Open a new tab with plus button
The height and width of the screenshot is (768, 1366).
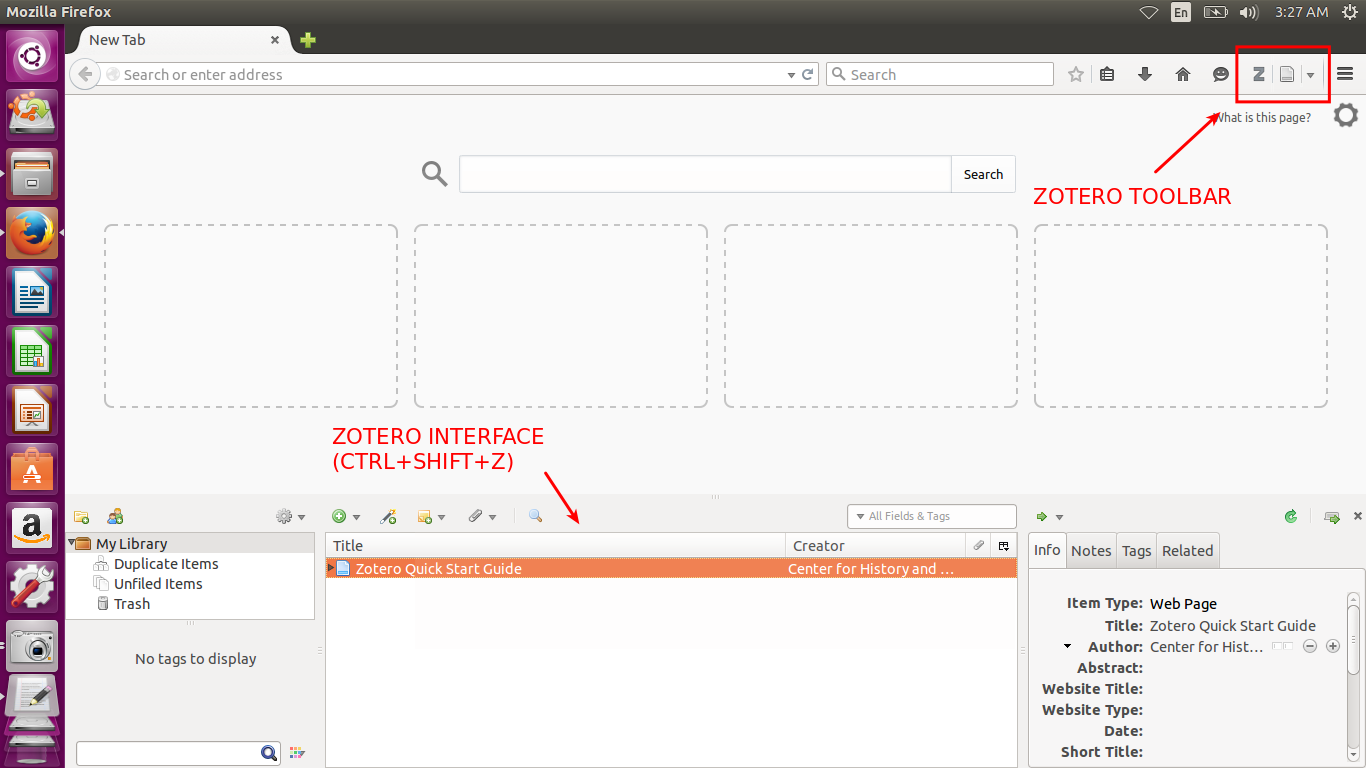(x=308, y=40)
